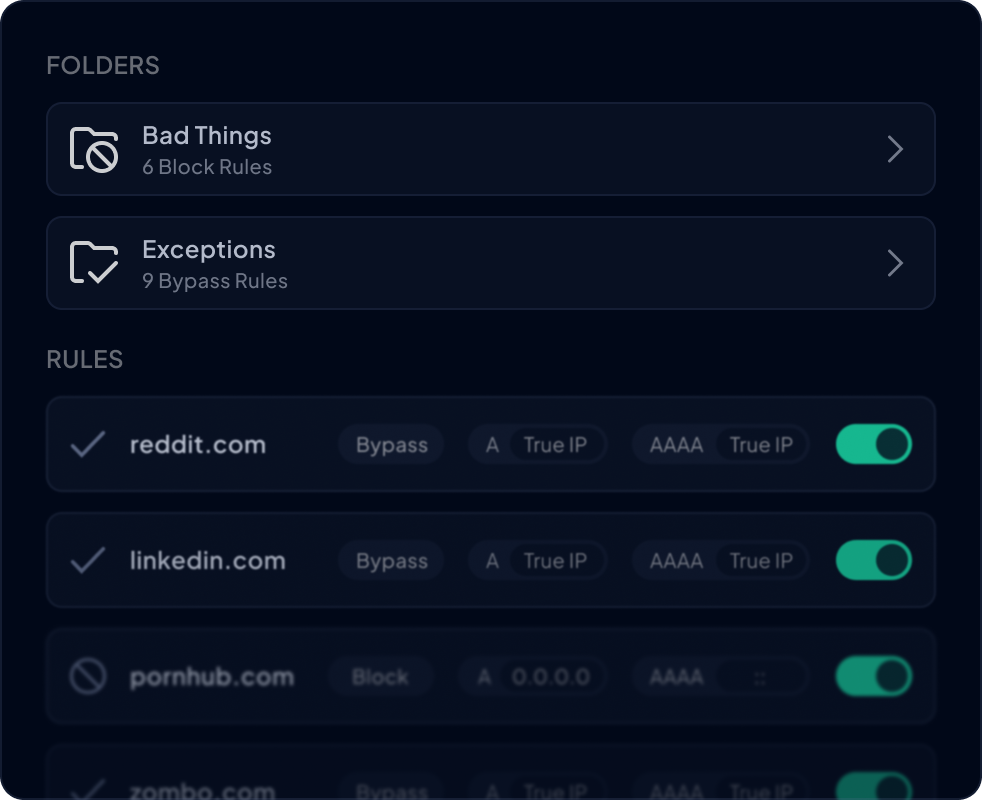
Task: Open the Exceptions folder title
Action: (209, 250)
